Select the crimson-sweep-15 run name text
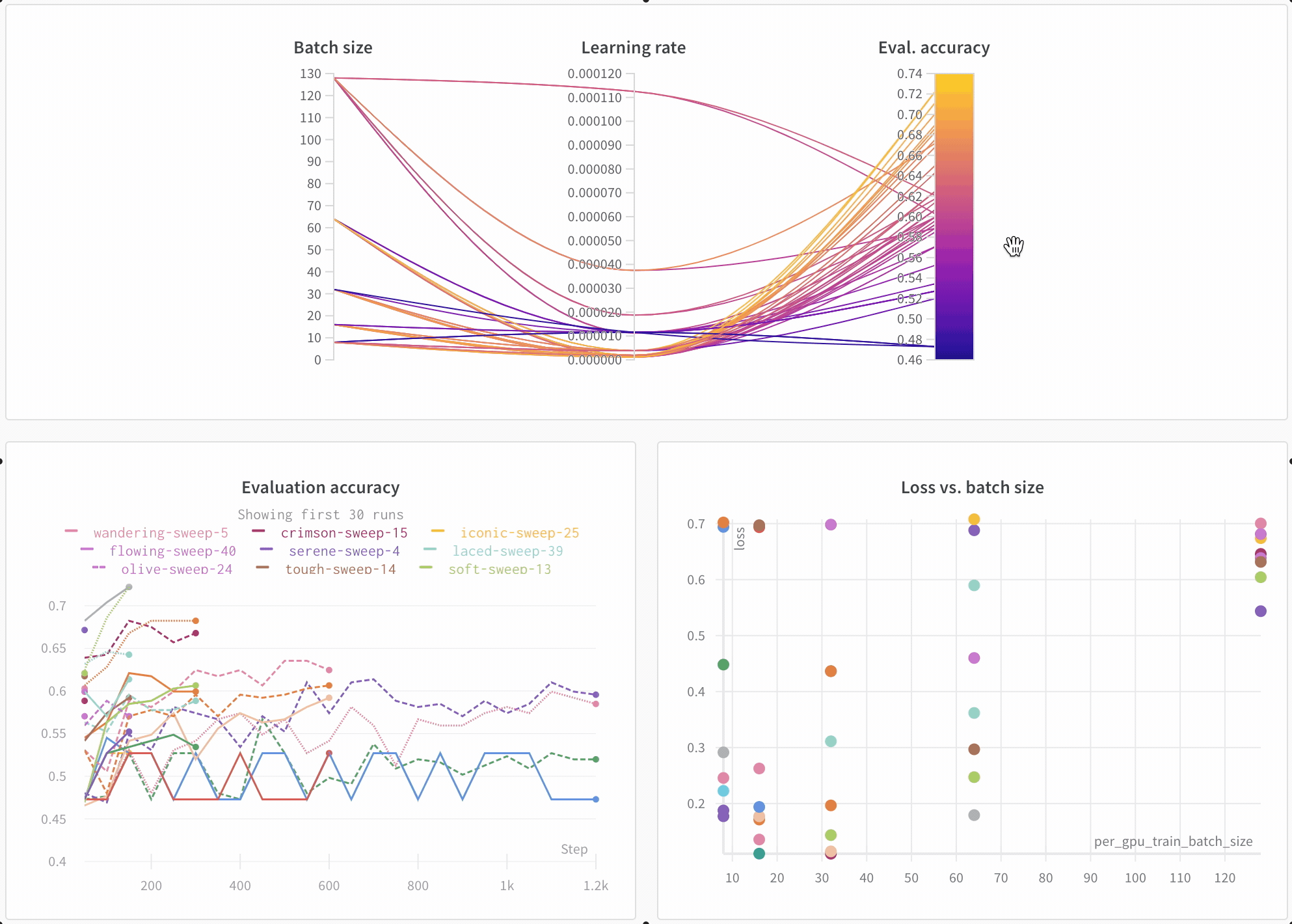This screenshot has height=924, width=1292. [x=343, y=533]
